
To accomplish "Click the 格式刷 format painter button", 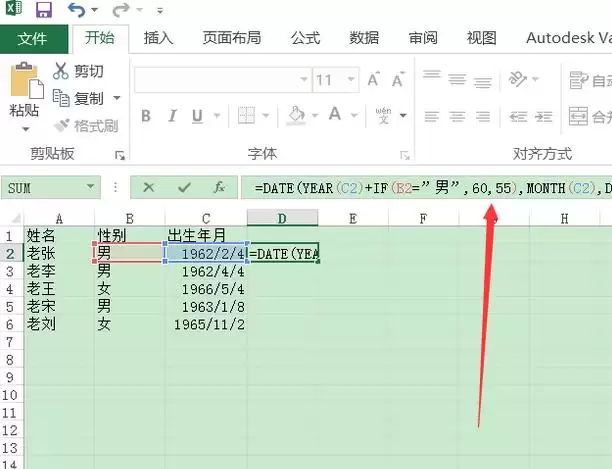I will (x=86, y=126).
